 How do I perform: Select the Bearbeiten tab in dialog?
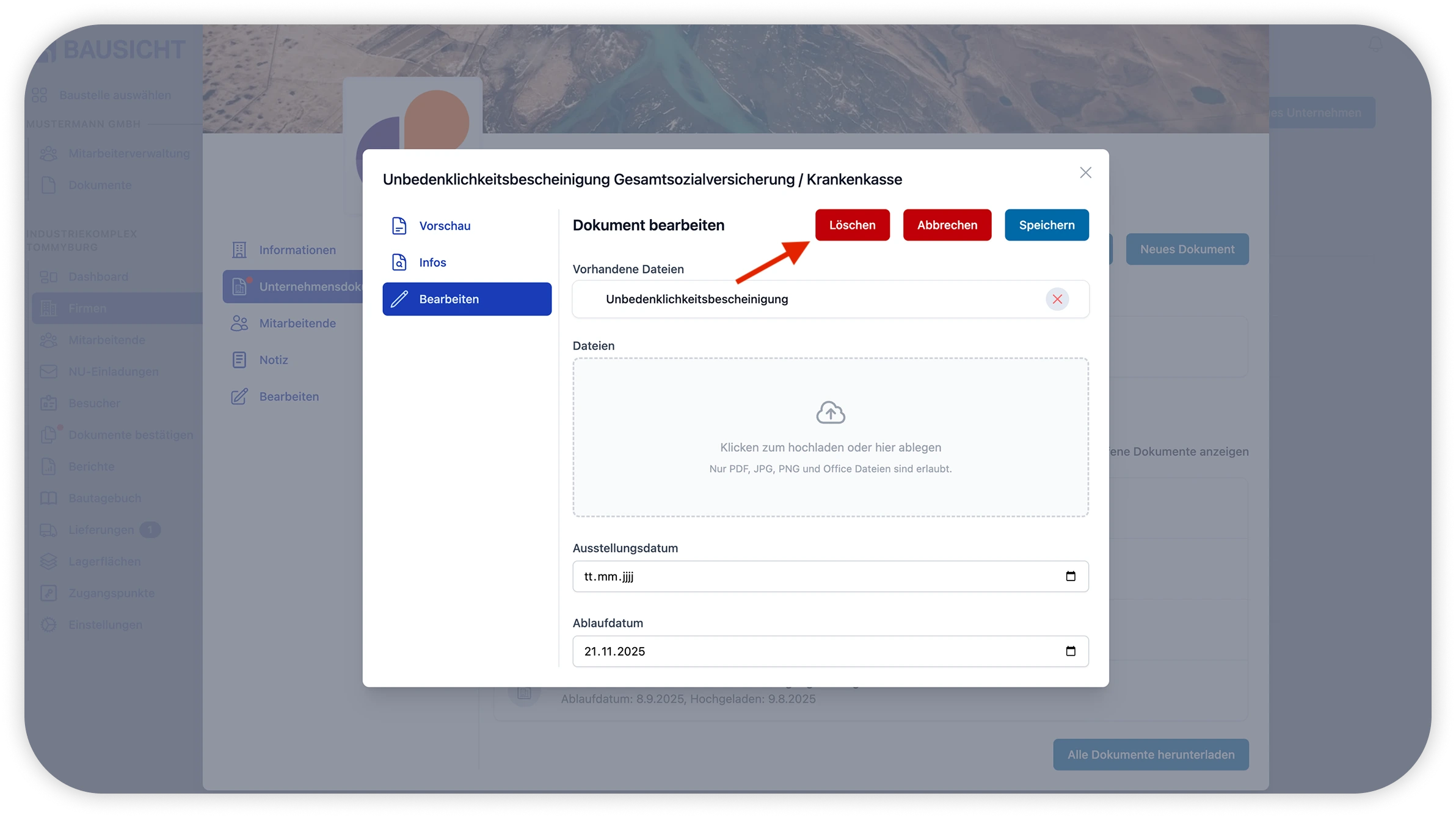pyautogui.click(x=467, y=299)
